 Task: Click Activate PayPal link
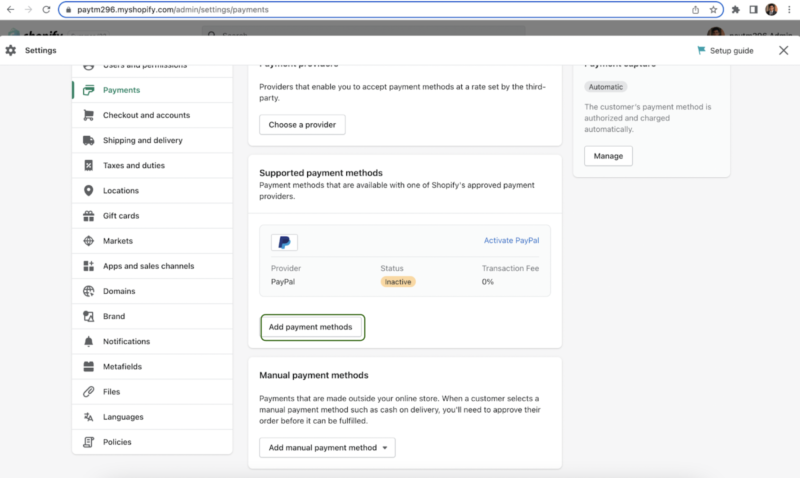click(511, 240)
